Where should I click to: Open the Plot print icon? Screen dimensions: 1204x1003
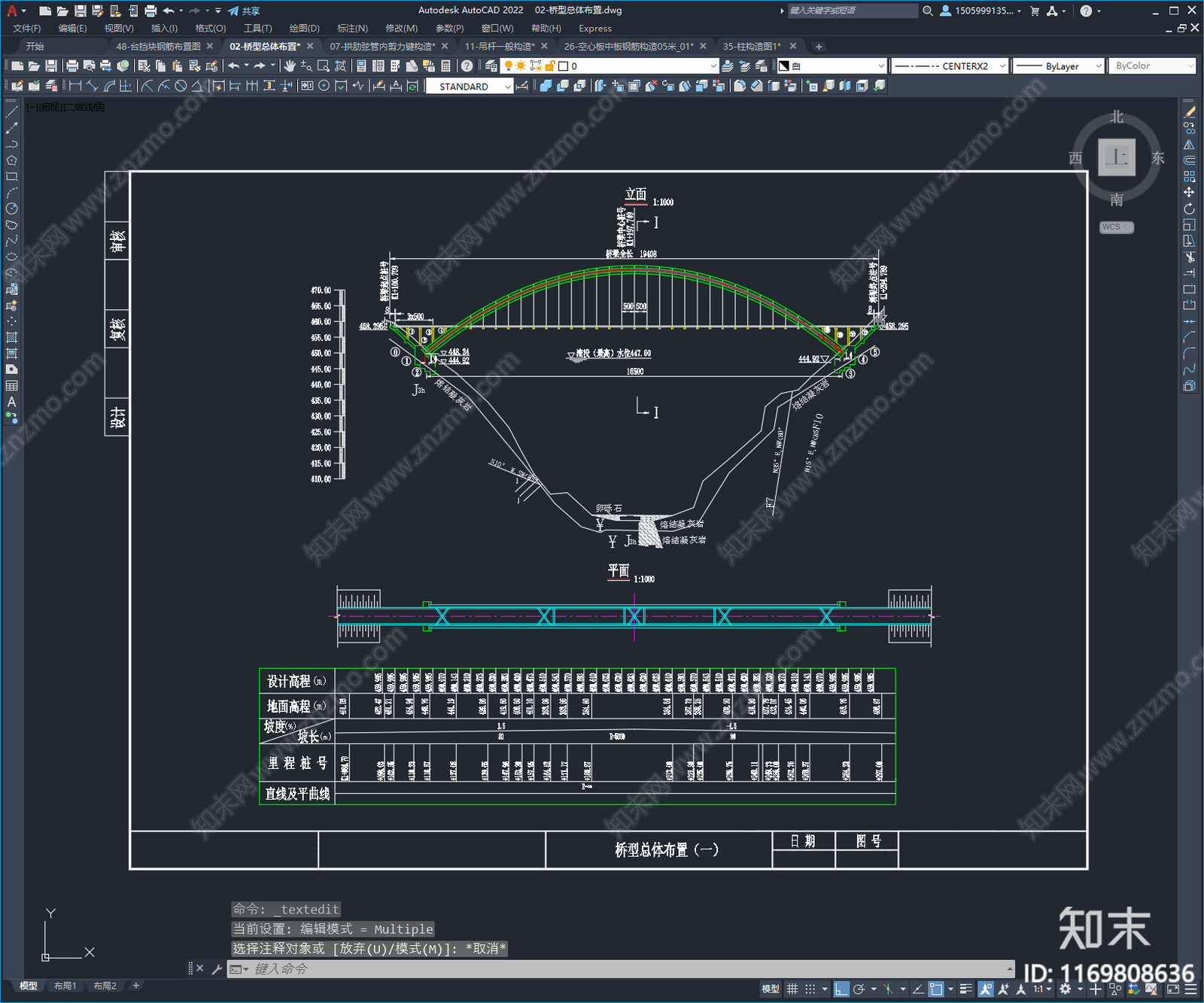coord(72,66)
